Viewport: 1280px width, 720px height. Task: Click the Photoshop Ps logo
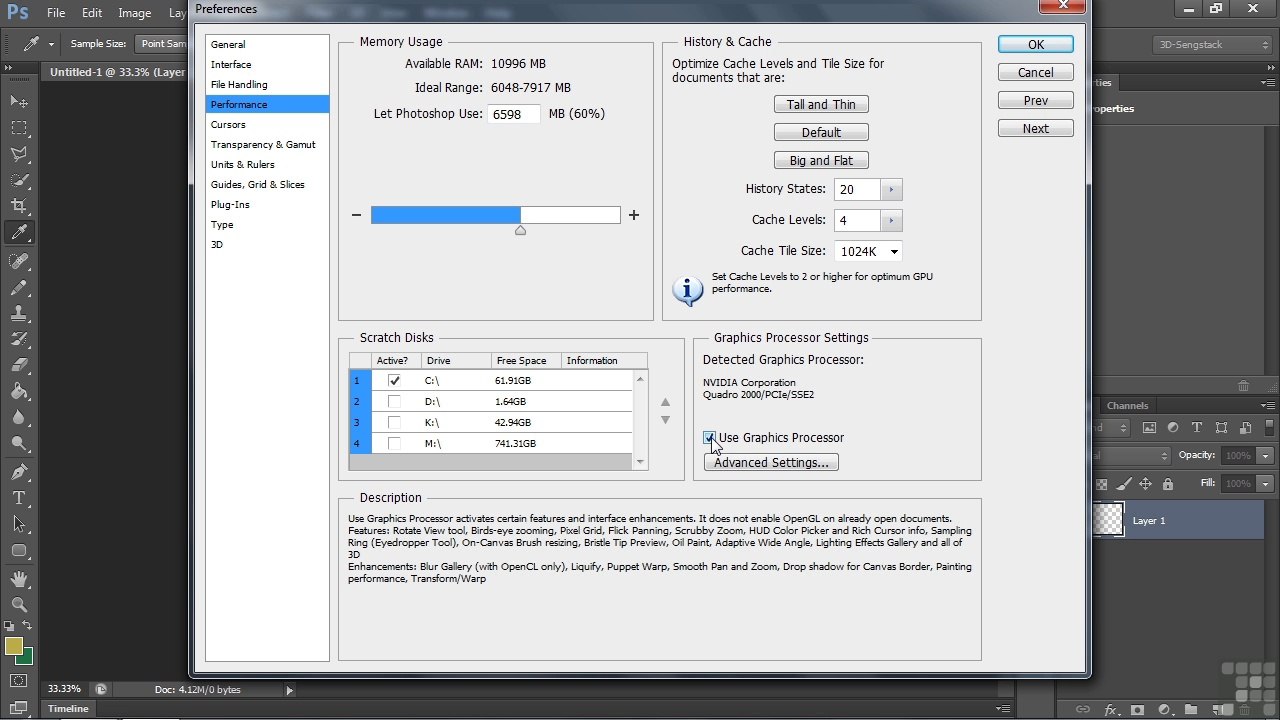pyautogui.click(x=17, y=13)
